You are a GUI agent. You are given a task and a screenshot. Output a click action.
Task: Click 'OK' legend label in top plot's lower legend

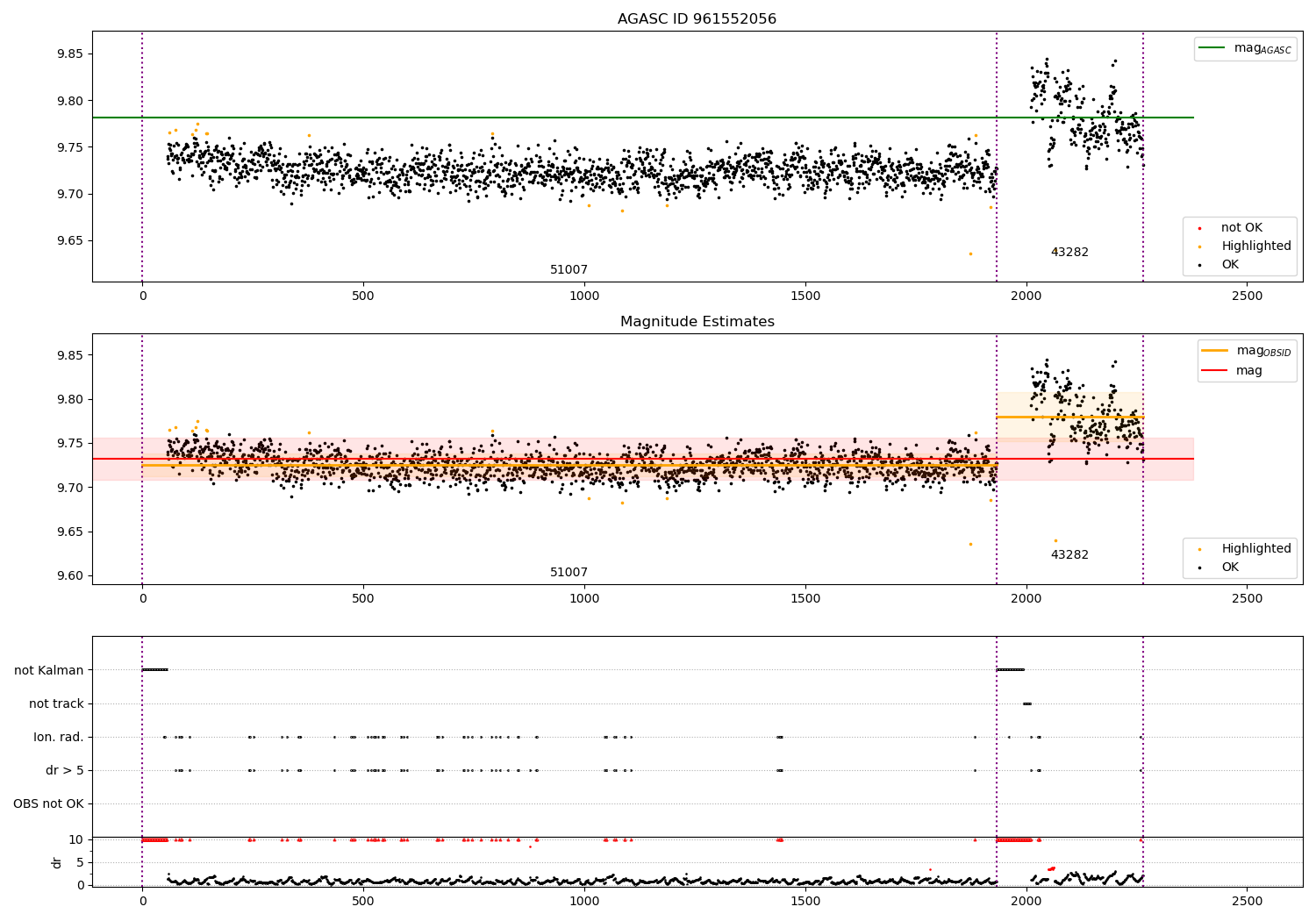pos(1230,265)
